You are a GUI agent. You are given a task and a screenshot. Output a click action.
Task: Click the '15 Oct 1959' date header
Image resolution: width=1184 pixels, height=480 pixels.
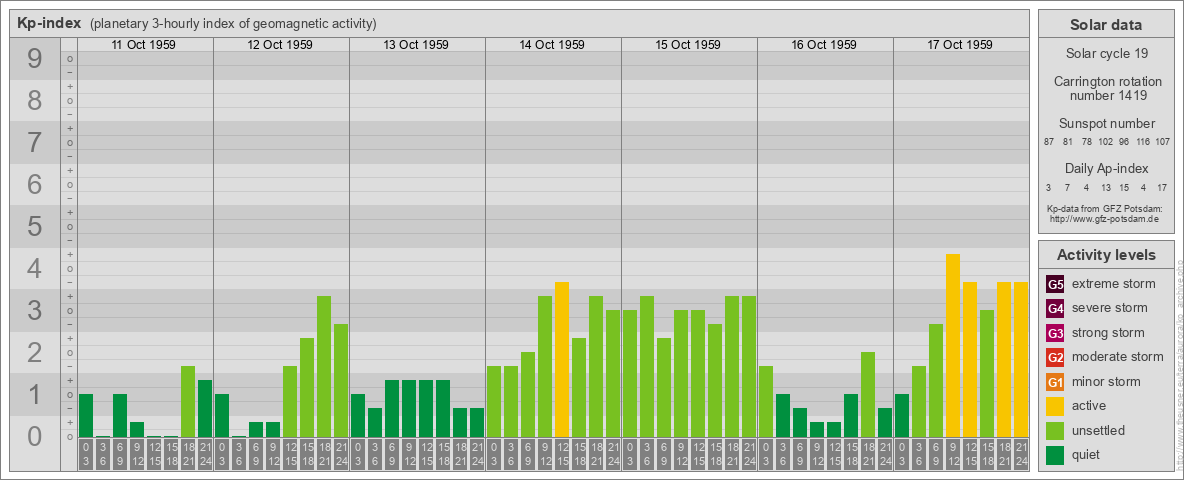tap(687, 45)
